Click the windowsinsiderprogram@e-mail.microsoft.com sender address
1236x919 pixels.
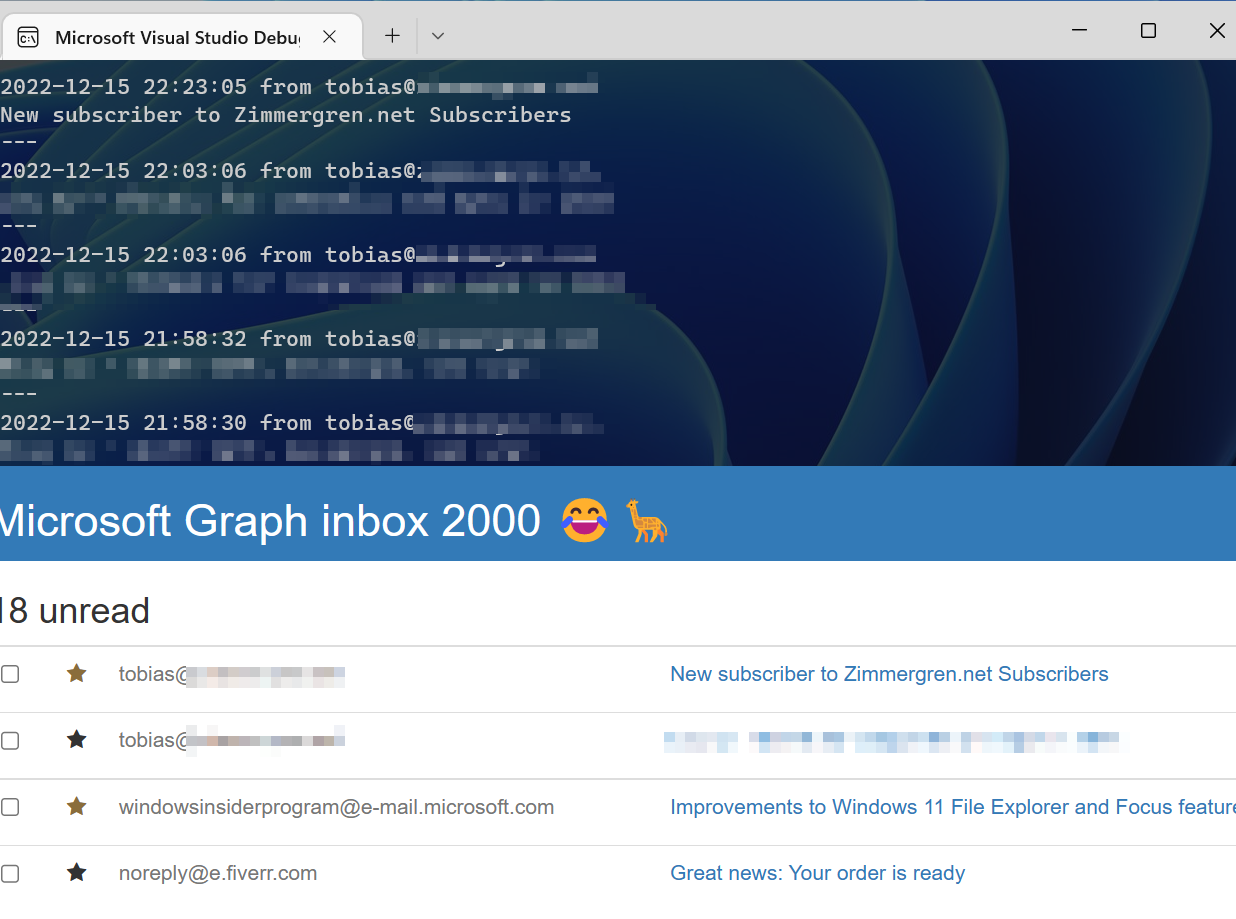[x=337, y=807]
